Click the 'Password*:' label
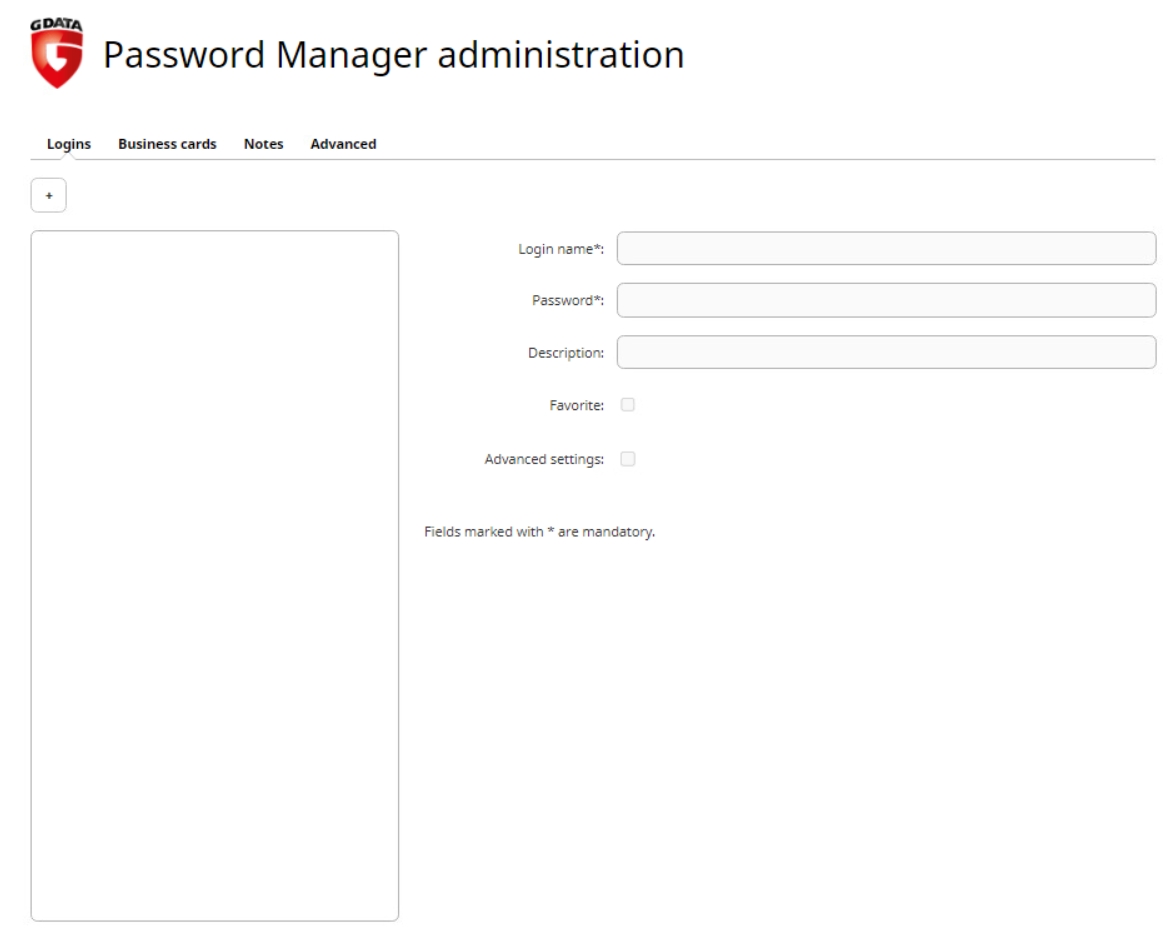This screenshot has width=1173, height=945. (568, 301)
